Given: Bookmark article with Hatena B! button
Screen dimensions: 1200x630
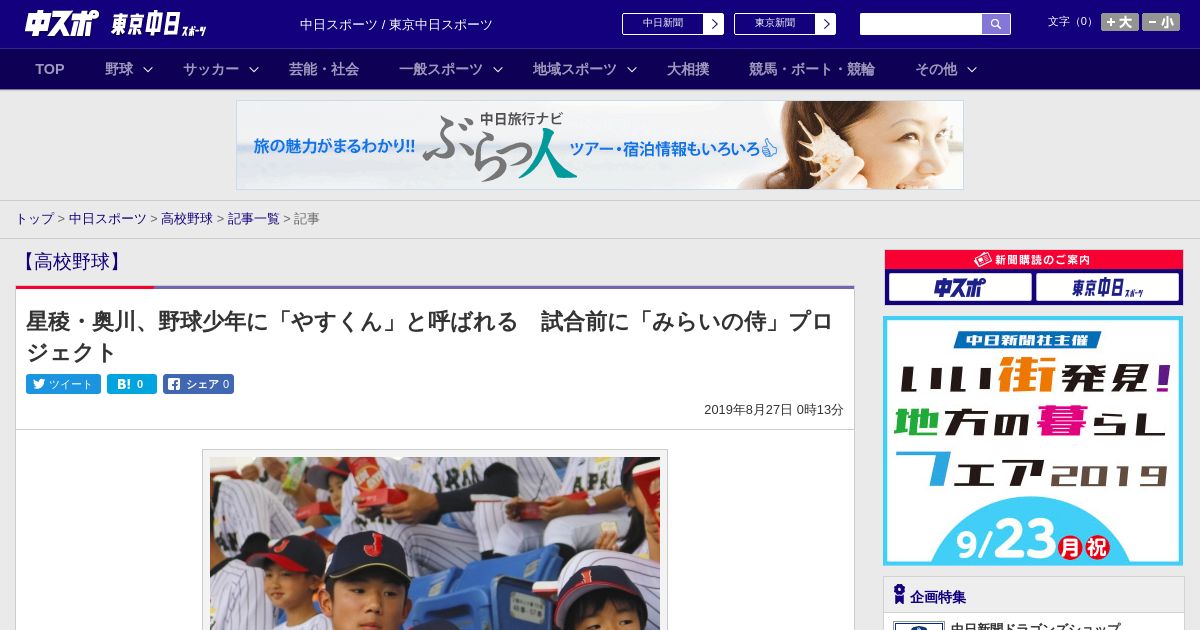Looking at the screenshot, I should tap(132, 384).
